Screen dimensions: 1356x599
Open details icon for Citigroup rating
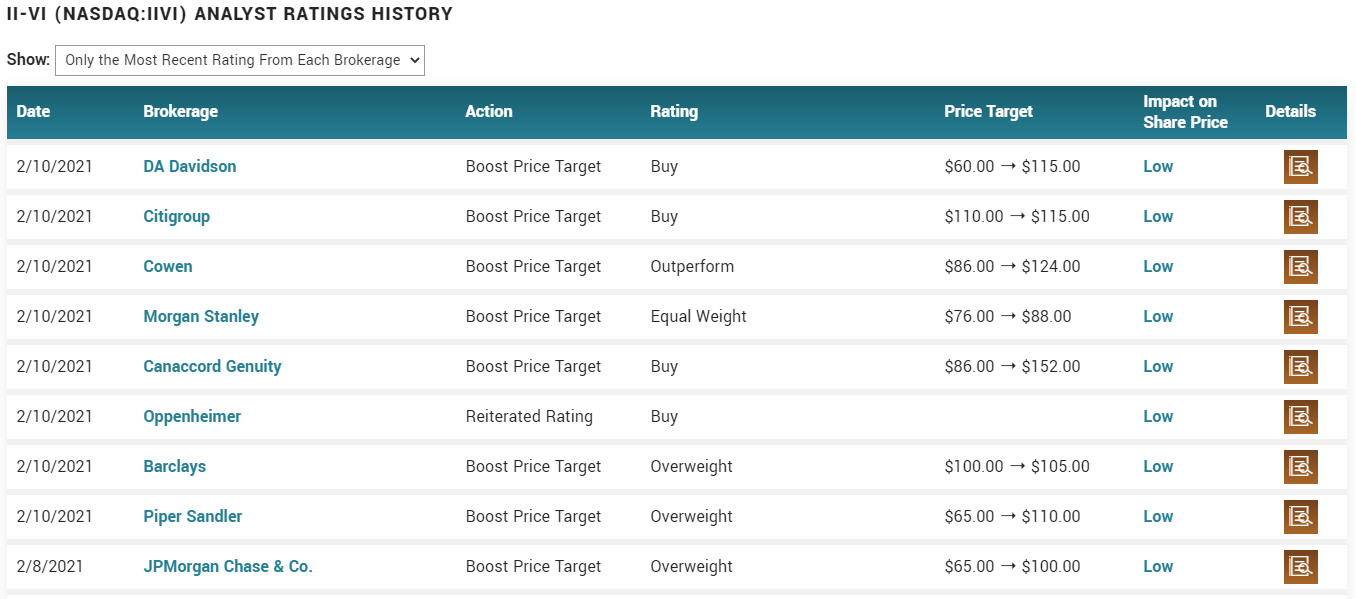(x=1300, y=217)
